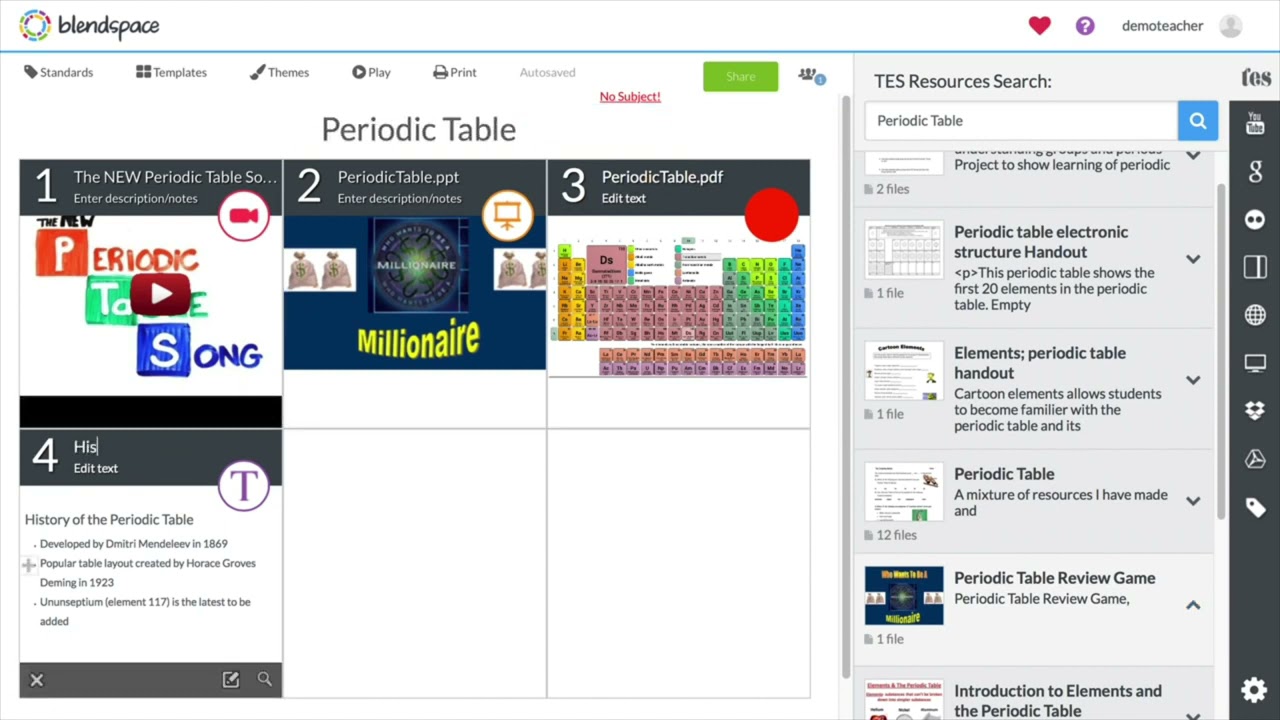The image size is (1280, 720).
Task: Click Developed by Dmitri Mendeleev bullet
Action: [x=134, y=544]
